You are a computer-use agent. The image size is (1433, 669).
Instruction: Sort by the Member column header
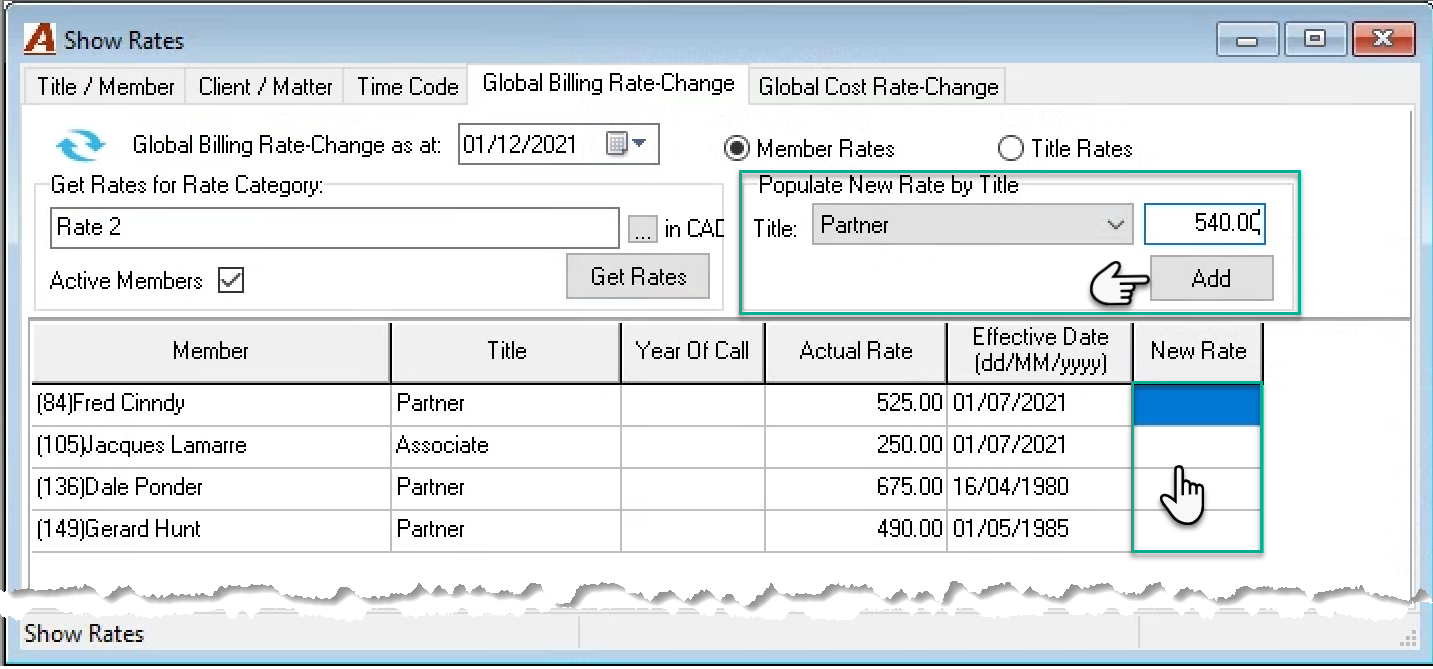click(x=211, y=351)
